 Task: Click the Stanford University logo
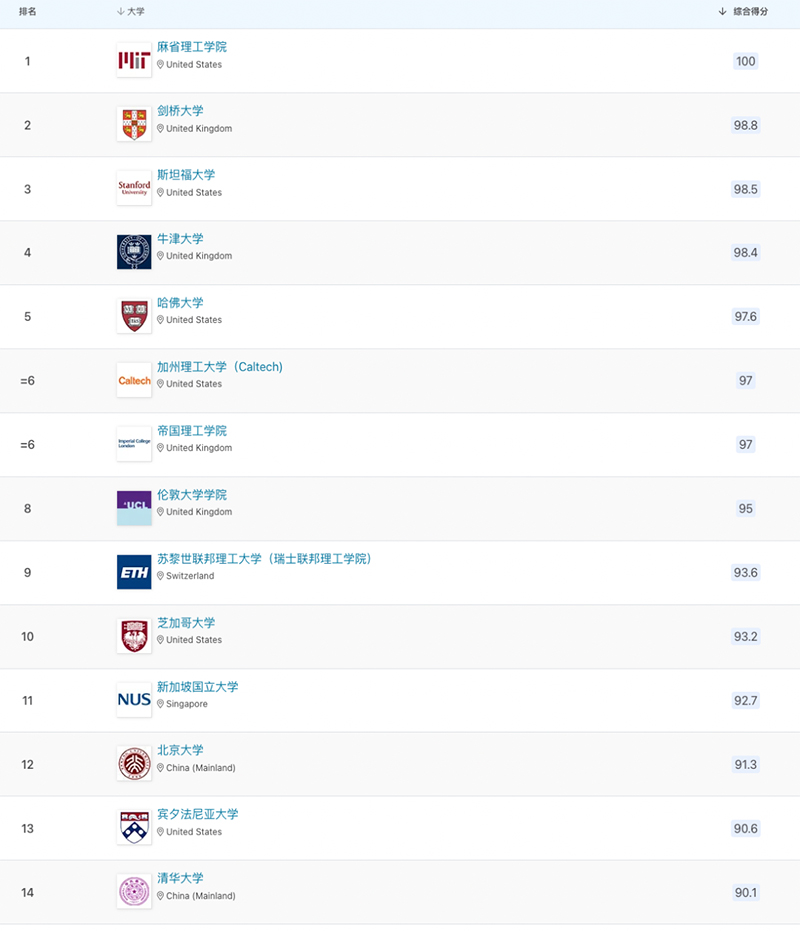click(134, 189)
